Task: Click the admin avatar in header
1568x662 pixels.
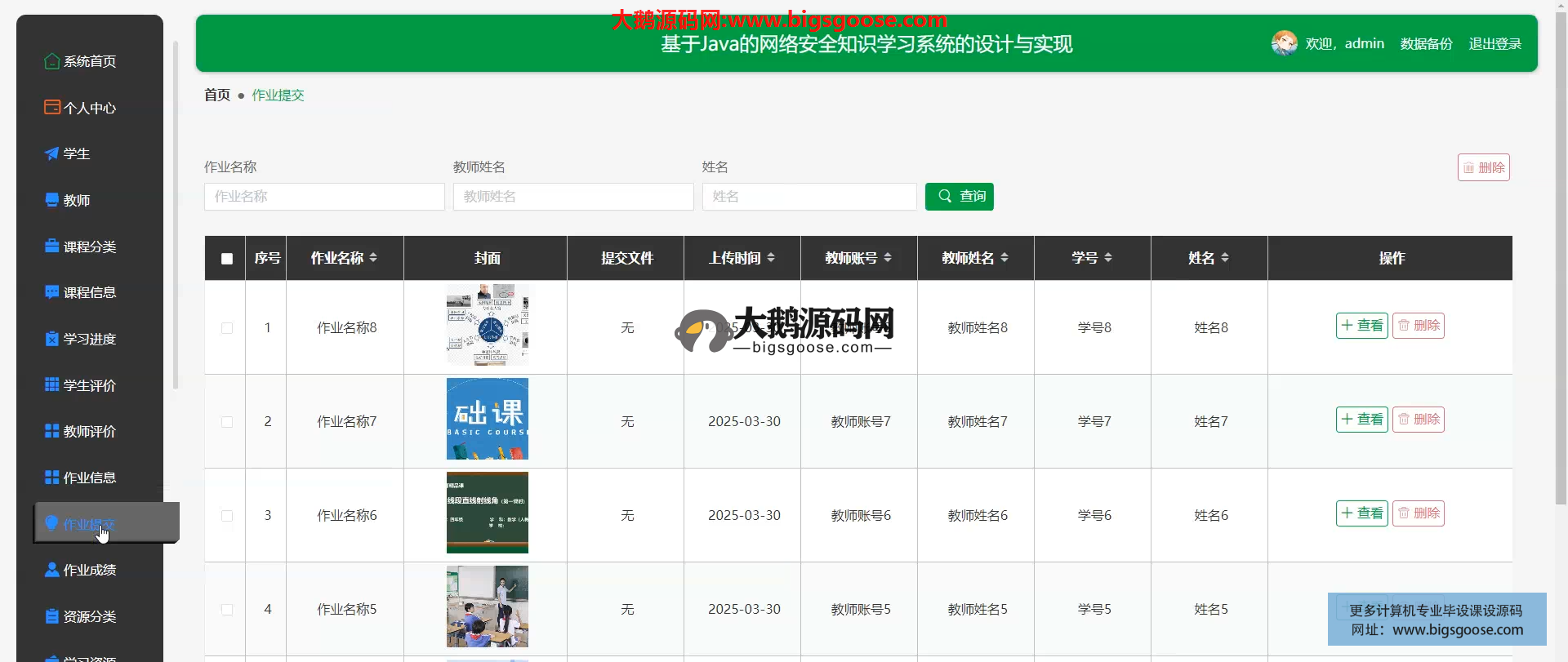Action: point(1284,43)
